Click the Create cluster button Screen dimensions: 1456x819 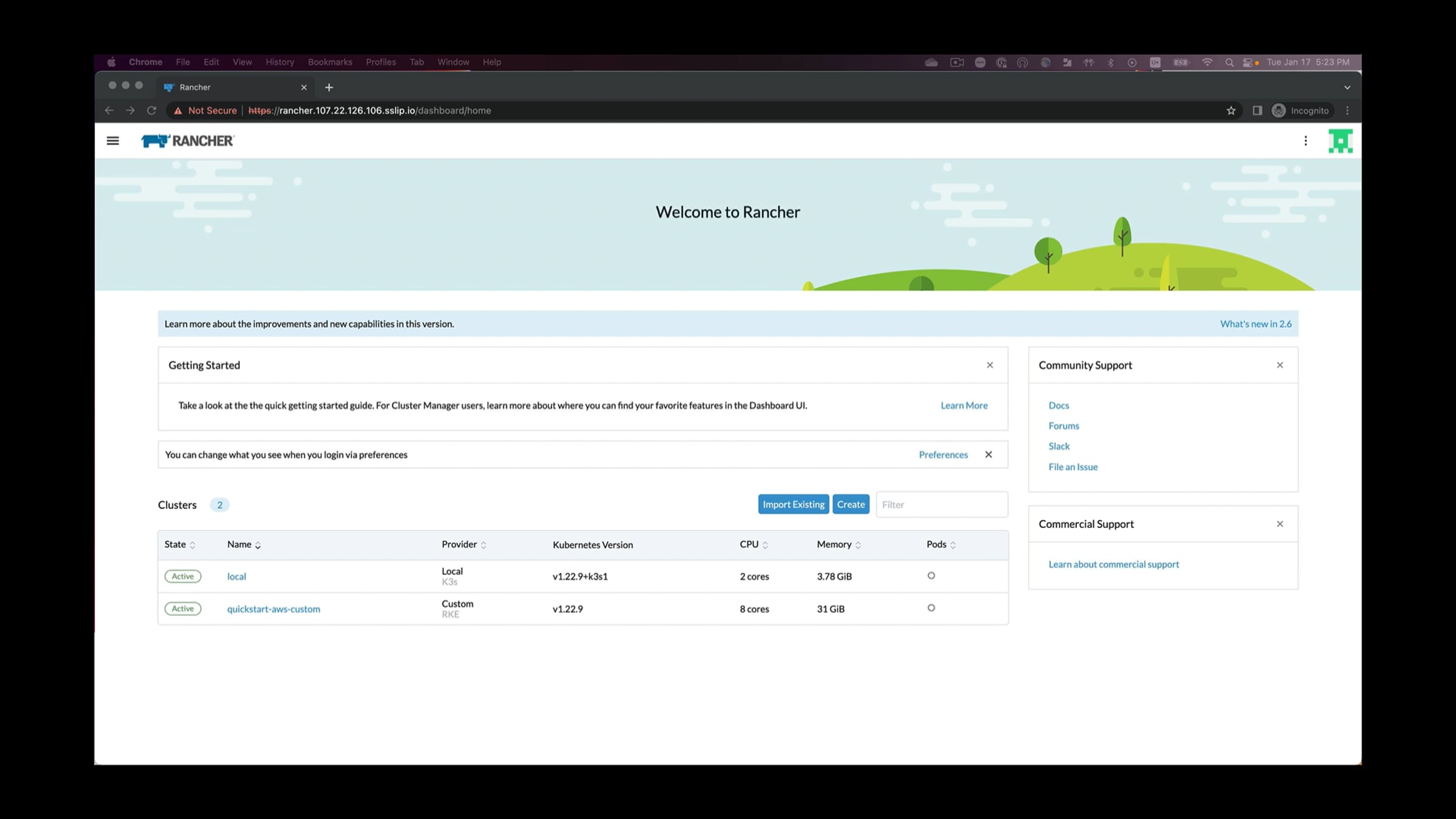point(851,505)
